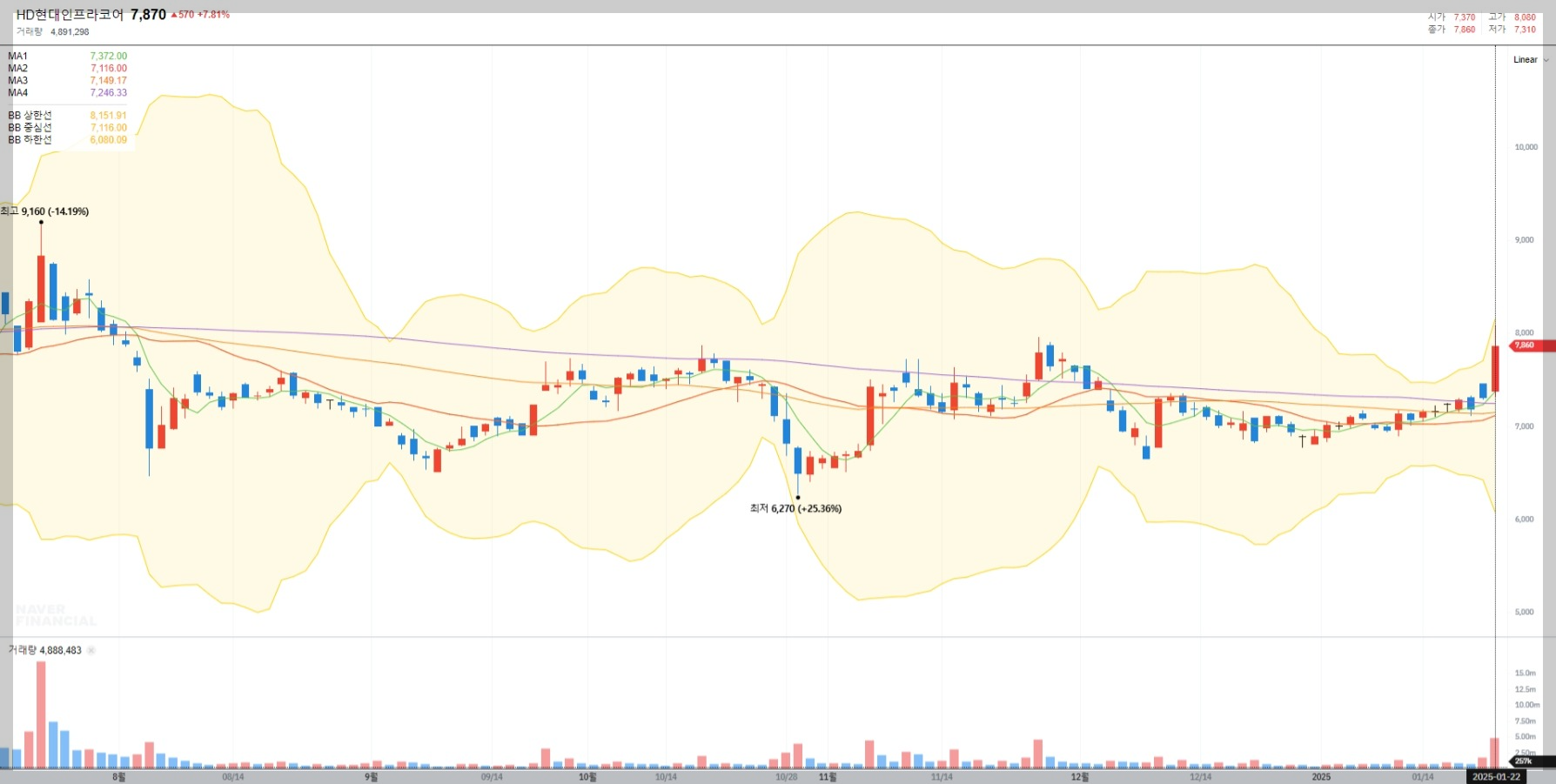Click the 2025-01-22 date label

pos(1496,777)
